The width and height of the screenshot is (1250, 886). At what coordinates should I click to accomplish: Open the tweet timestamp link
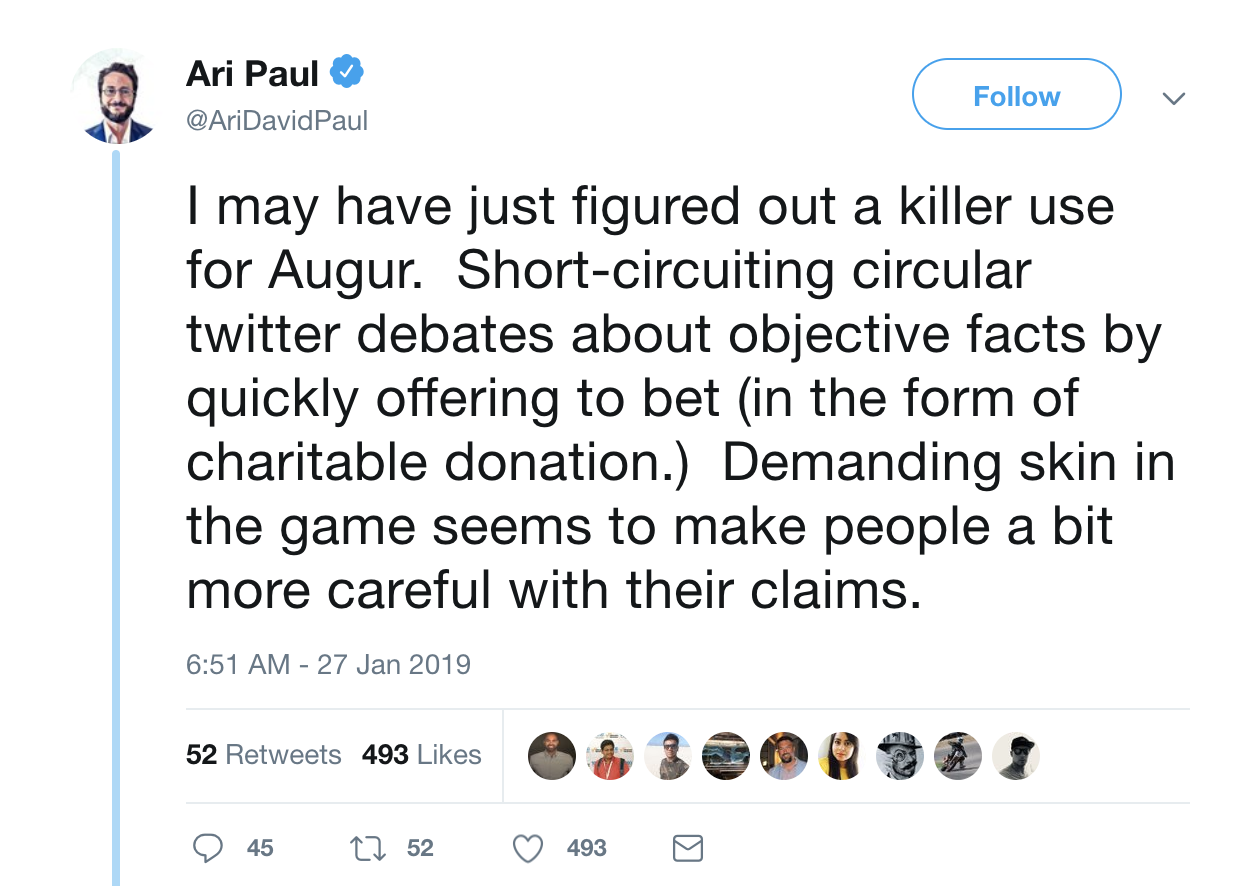pos(327,663)
